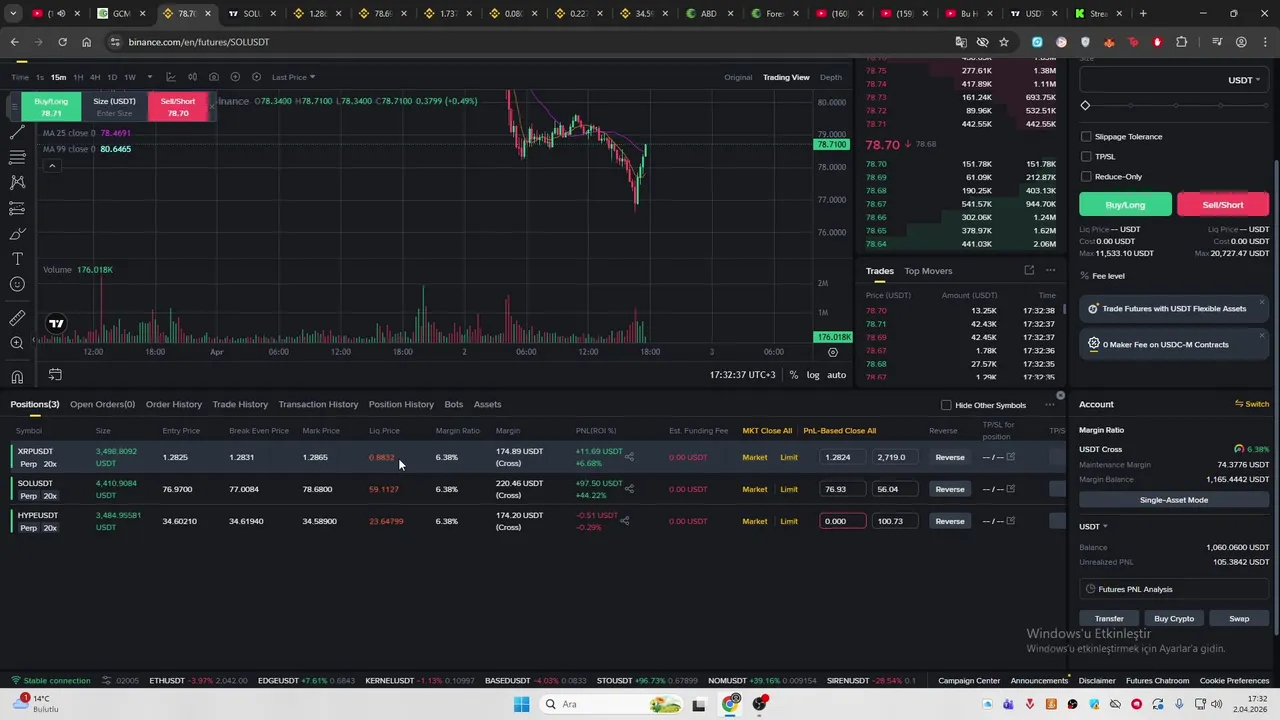Toggle log scale on the chart
The image size is (1280, 720).
(x=813, y=375)
